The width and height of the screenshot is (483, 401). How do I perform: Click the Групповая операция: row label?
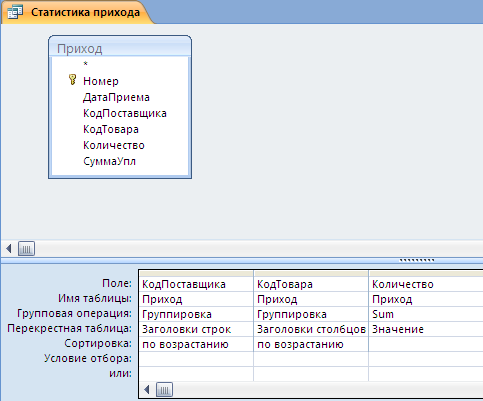pyautogui.click(x=74, y=313)
